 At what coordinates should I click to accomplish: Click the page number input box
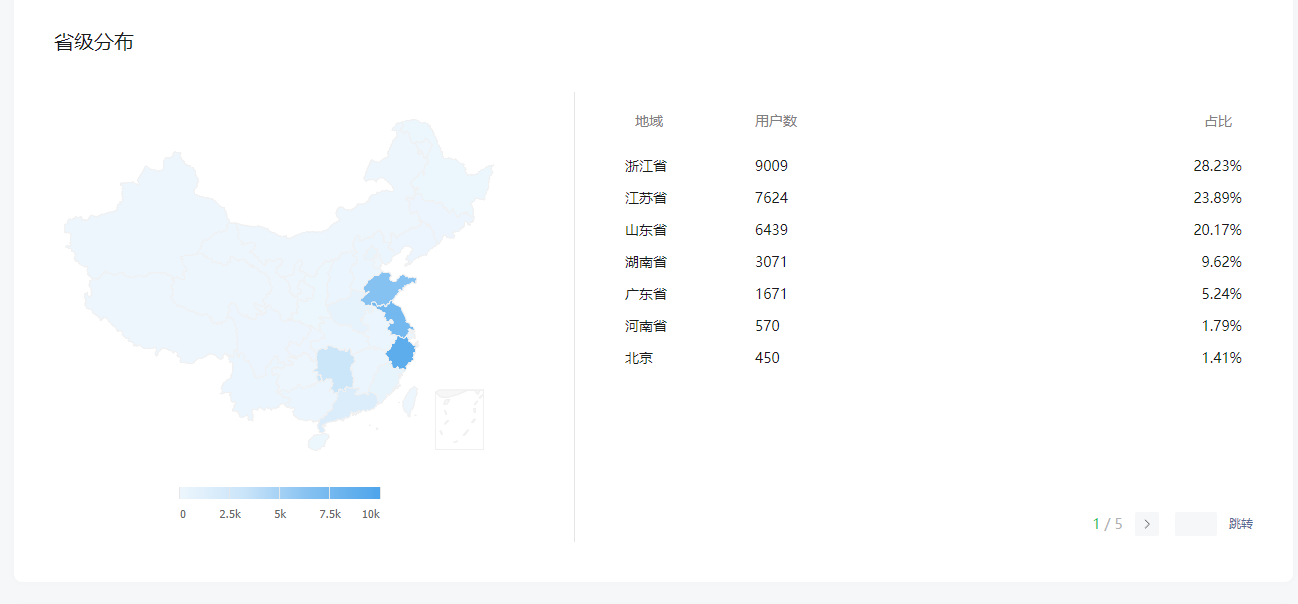(x=1196, y=524)
